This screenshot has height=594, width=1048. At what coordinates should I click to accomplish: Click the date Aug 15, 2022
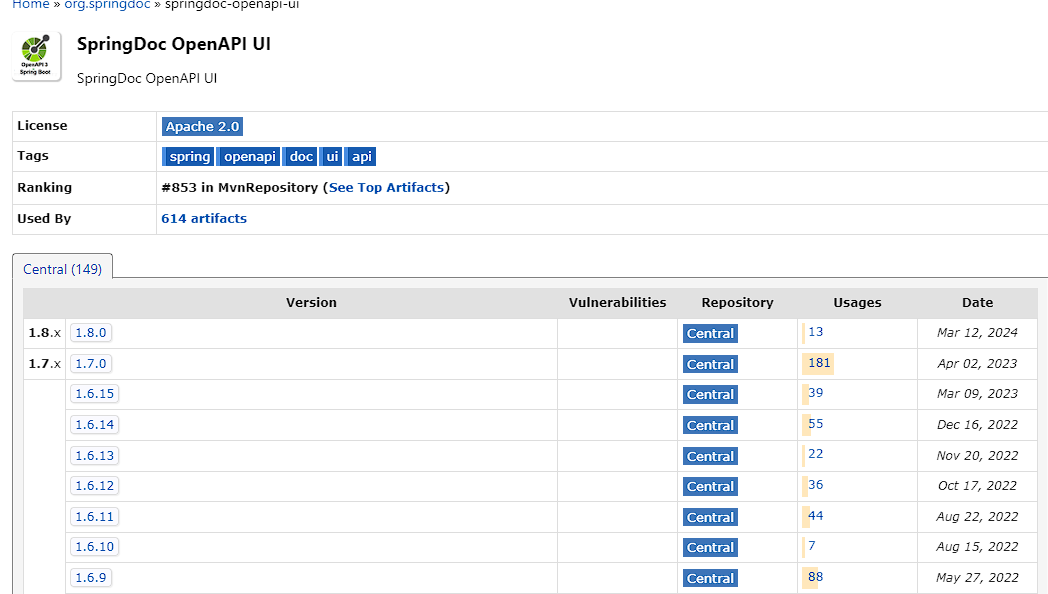coord(977,547)
